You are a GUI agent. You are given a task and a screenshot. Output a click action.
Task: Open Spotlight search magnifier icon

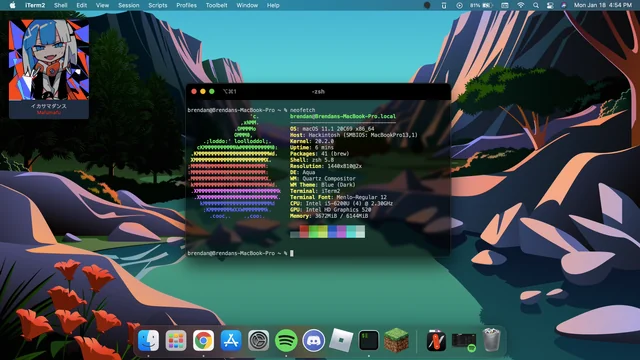(536, 5)
